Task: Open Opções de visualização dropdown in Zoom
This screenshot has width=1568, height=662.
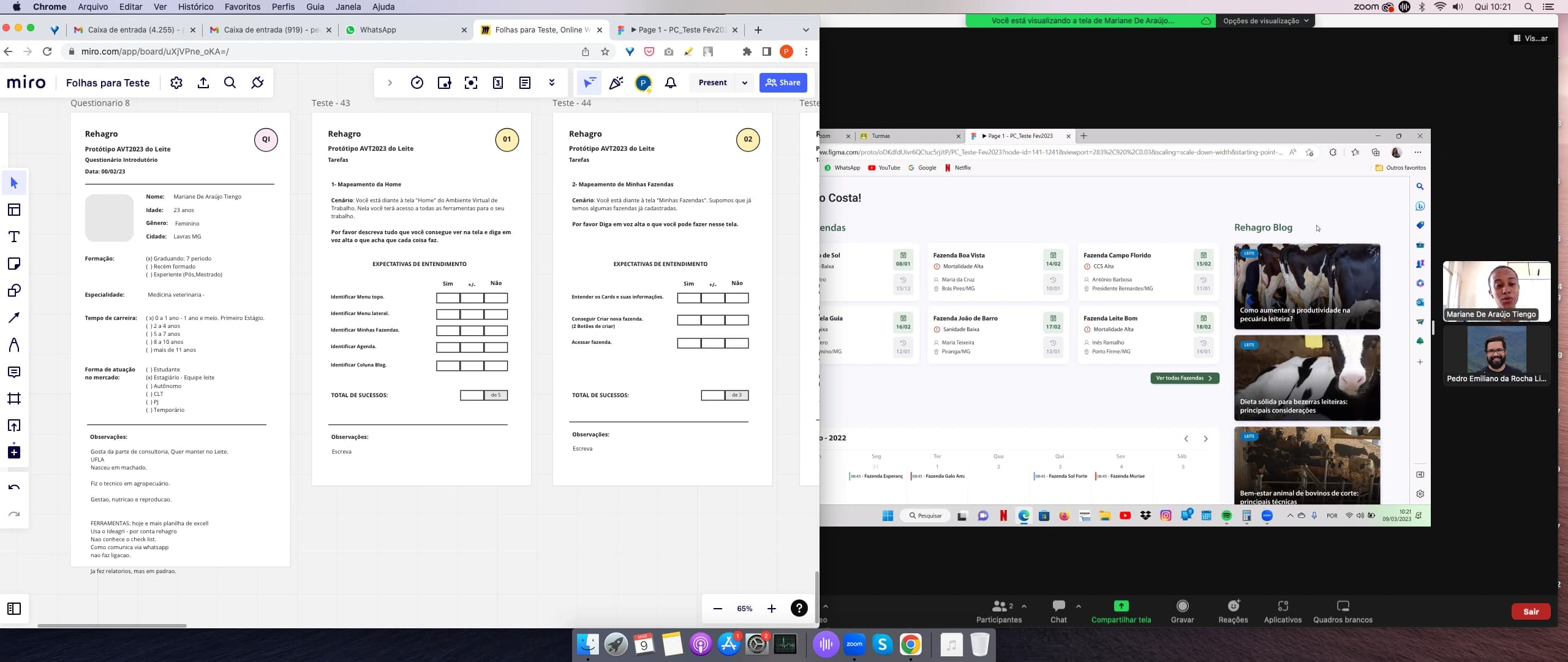Action: coord(1265,21)
